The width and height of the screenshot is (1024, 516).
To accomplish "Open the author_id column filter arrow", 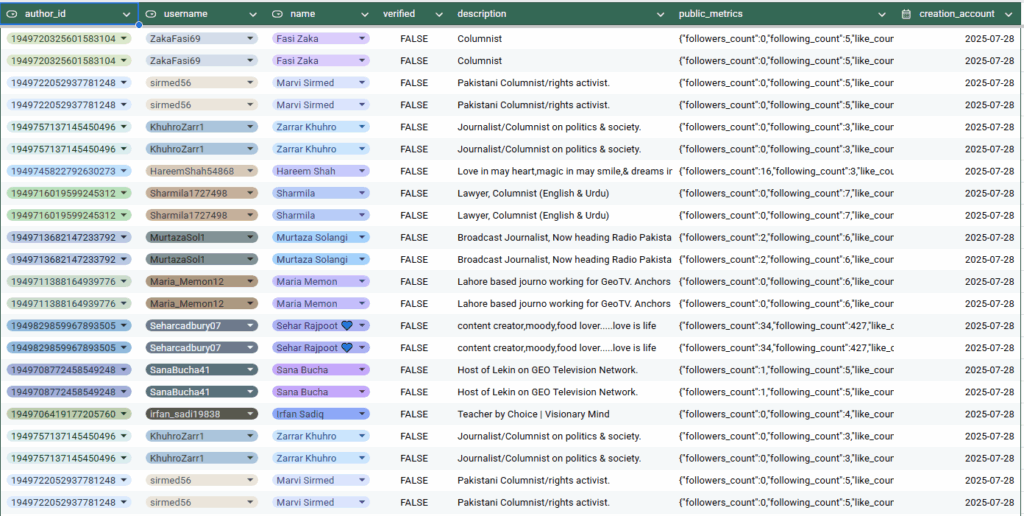I will (126, 15).
